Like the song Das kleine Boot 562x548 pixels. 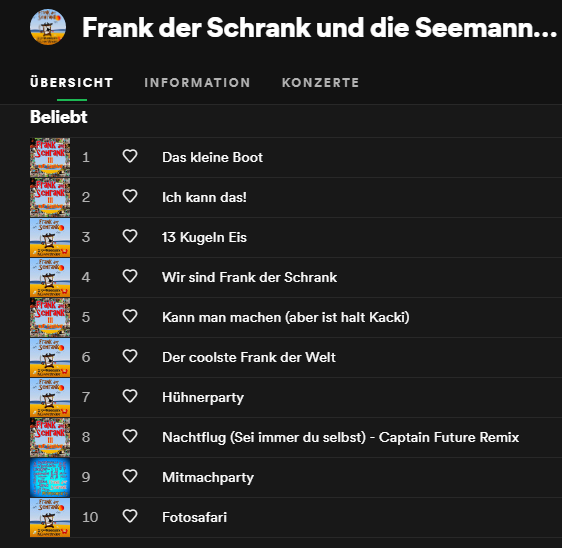coord(130,157)
